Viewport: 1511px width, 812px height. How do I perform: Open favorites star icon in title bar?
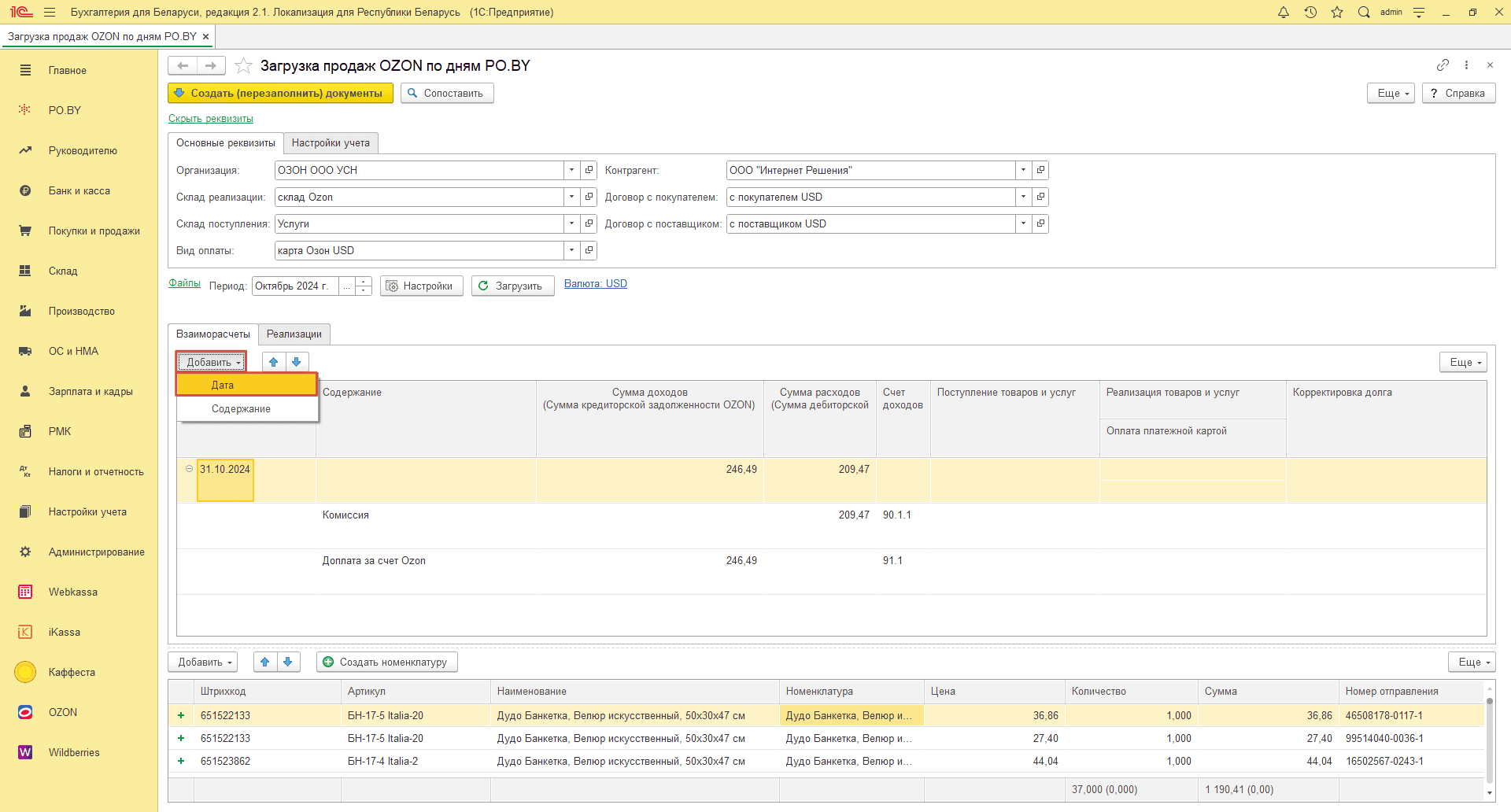point(1337,12)
